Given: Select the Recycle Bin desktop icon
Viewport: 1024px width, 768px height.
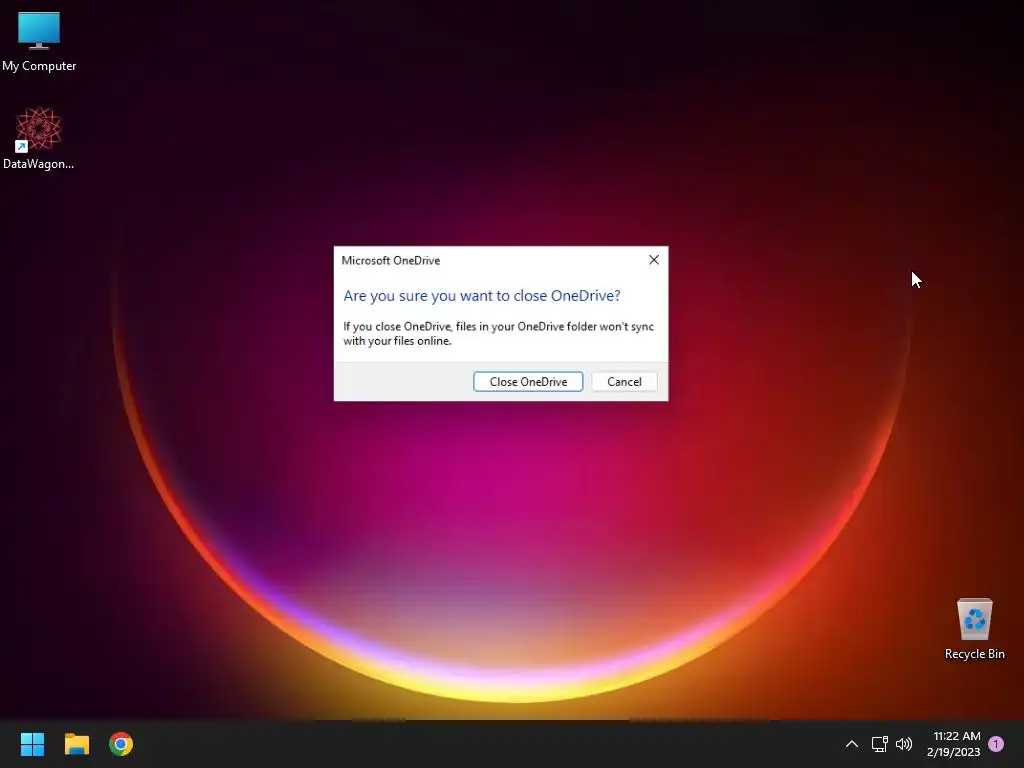Looking at the screenshot, I should (x=974, y=628).
